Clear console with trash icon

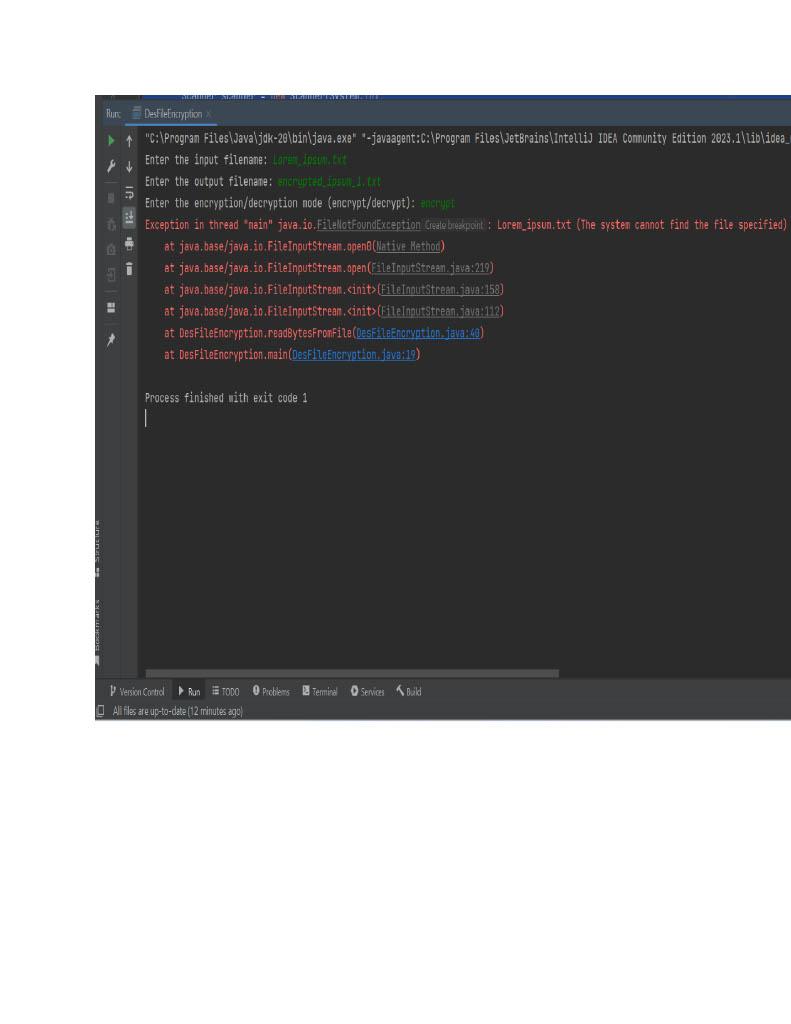coord(129,268)
